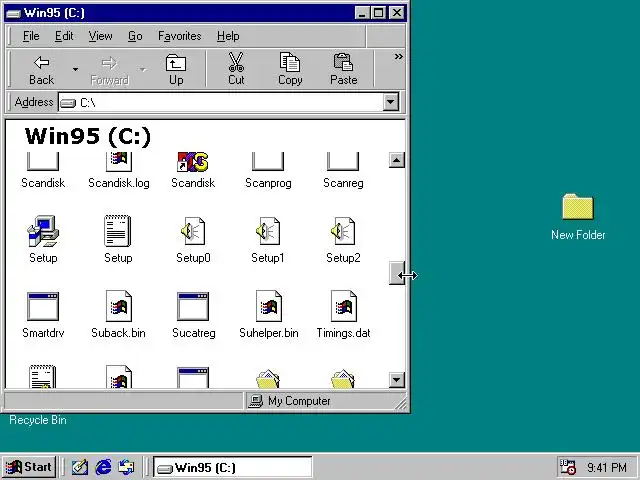The height and width of the screenshot is (480, 640).
Task: Click the 9:41 PM clock
Action: coord(607,467)
